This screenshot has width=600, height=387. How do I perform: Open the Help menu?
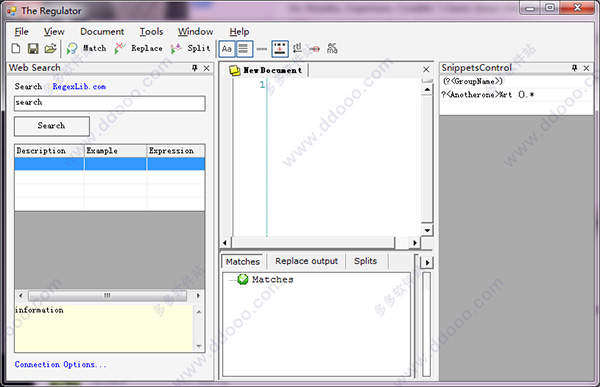pyautogui.click(x=239, y=32)
